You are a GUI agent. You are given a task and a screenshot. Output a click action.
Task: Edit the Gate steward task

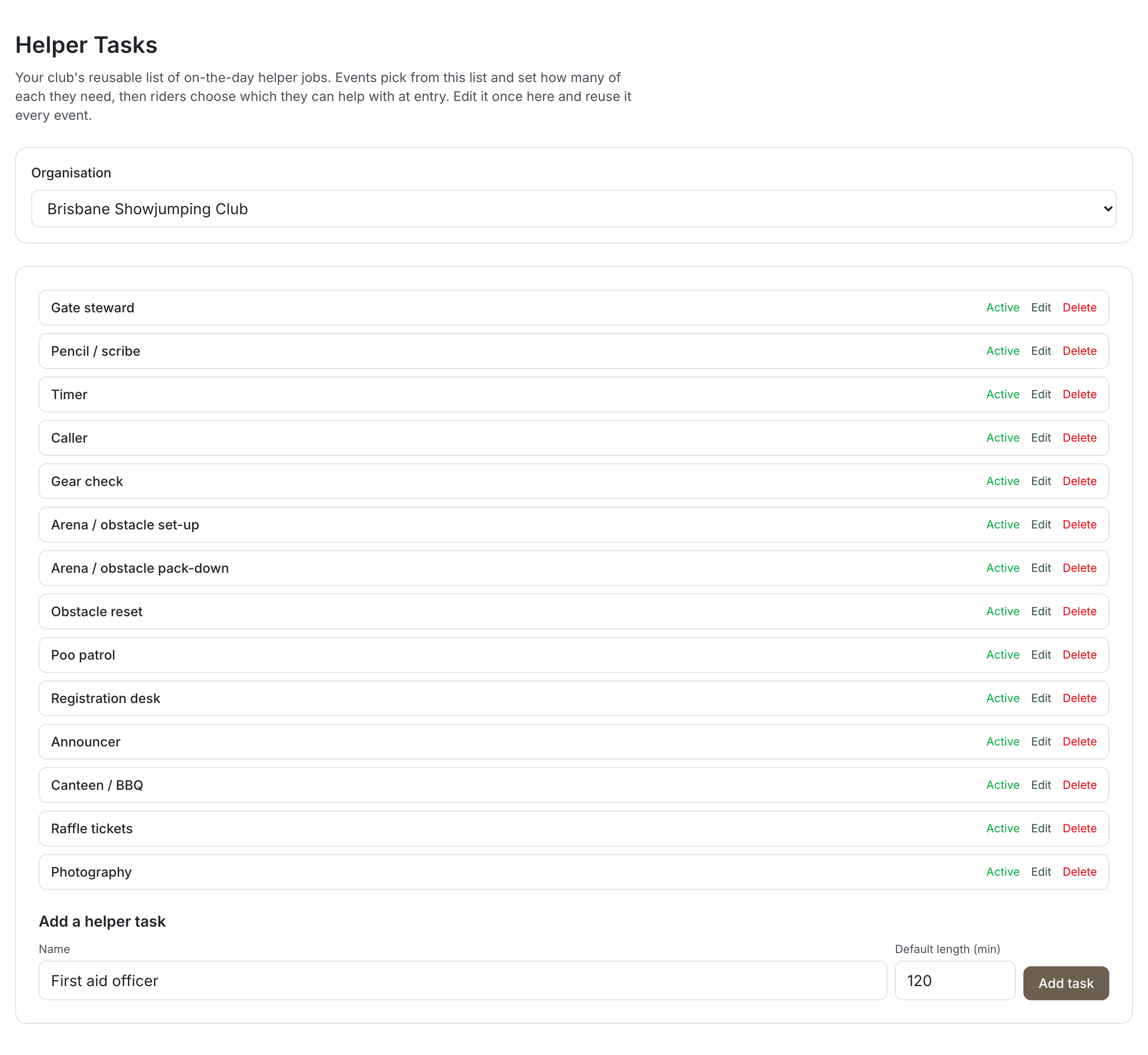pyautogui.click(x=1041, y=308)
